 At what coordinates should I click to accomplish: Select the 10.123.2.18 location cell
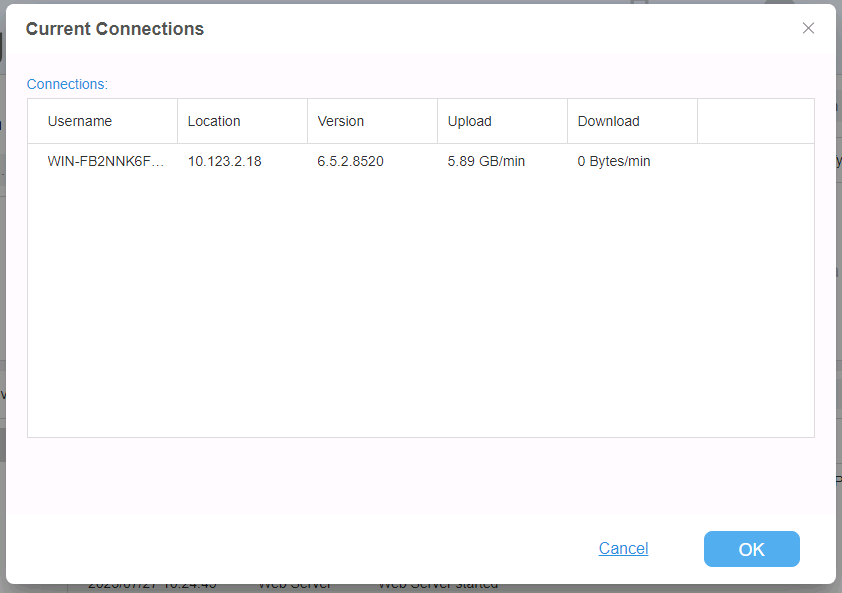(225, 161)
